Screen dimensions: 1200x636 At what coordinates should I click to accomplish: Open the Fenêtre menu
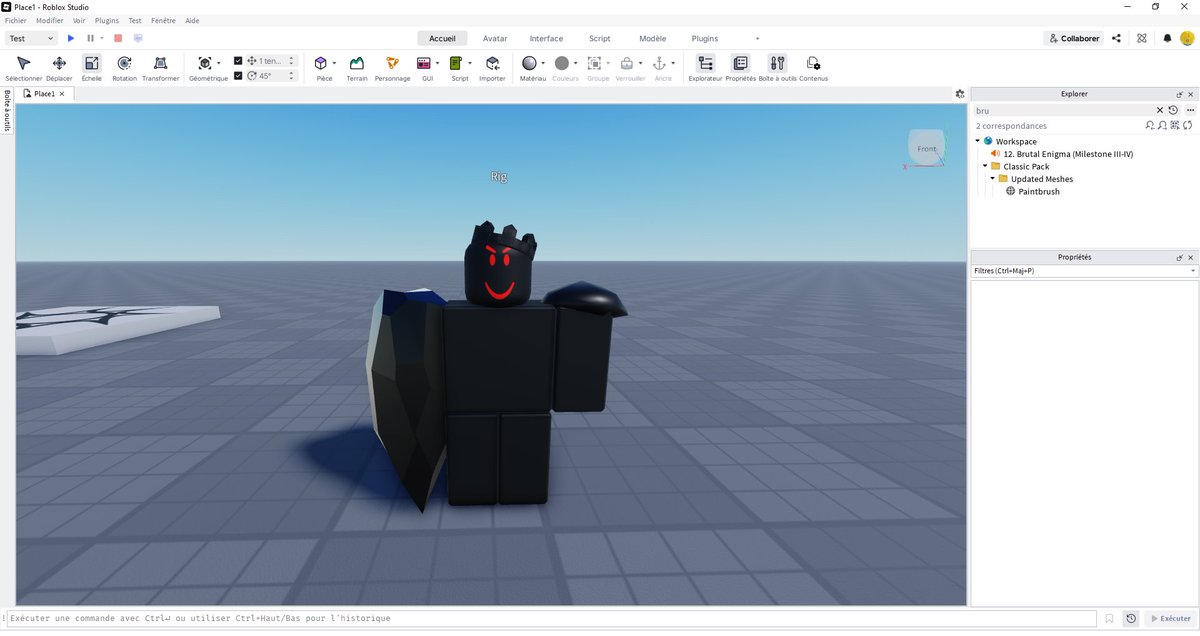pos(163,20)
